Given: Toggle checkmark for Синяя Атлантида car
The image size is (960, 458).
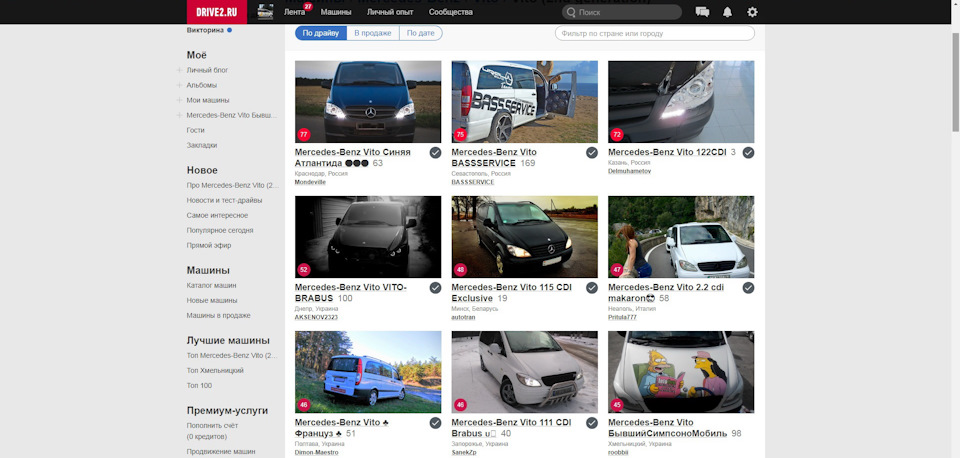Looking at the screenshot, I should click(x=435, y=152).
